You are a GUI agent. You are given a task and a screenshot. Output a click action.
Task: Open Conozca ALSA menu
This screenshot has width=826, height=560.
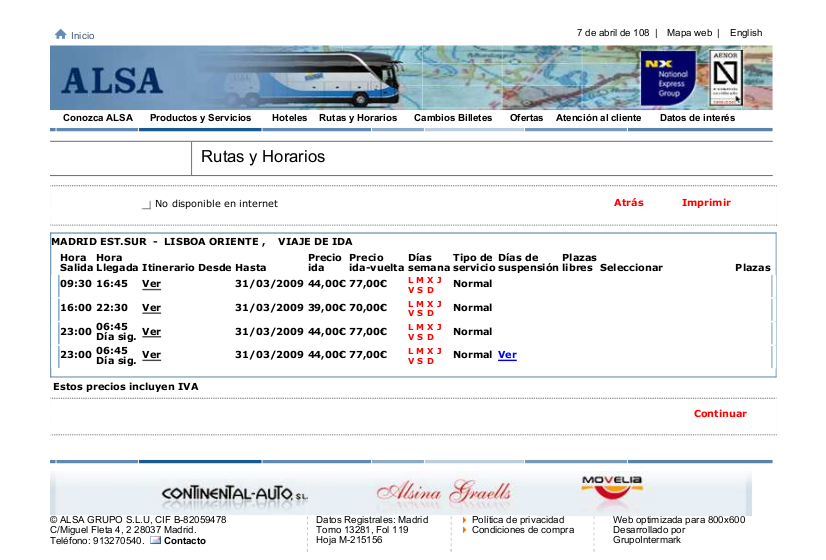(x=98, y=118)
